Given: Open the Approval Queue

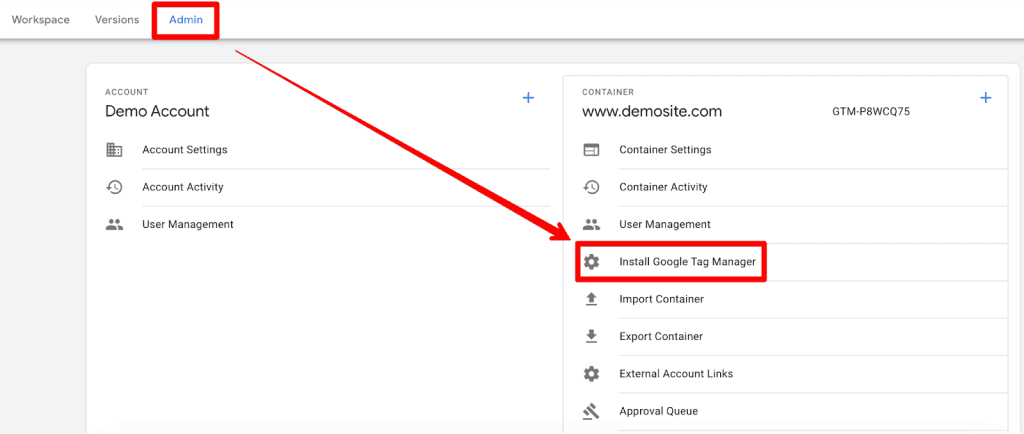Looking at the screenshot, I should click(x=658, y=411).
